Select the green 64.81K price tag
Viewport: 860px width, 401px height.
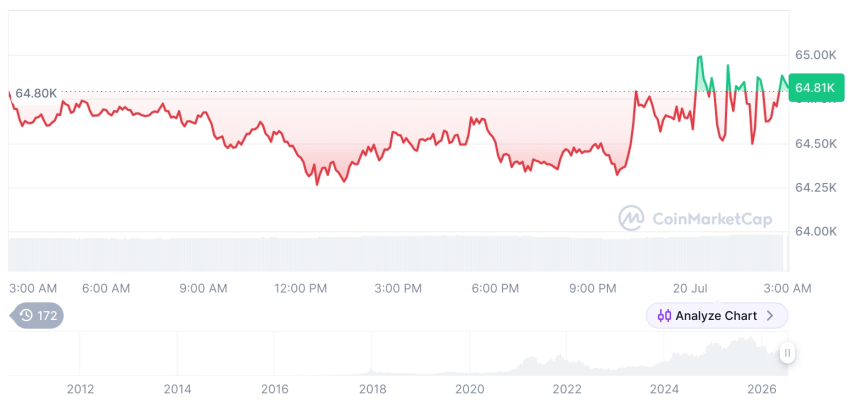coord(816,87)
